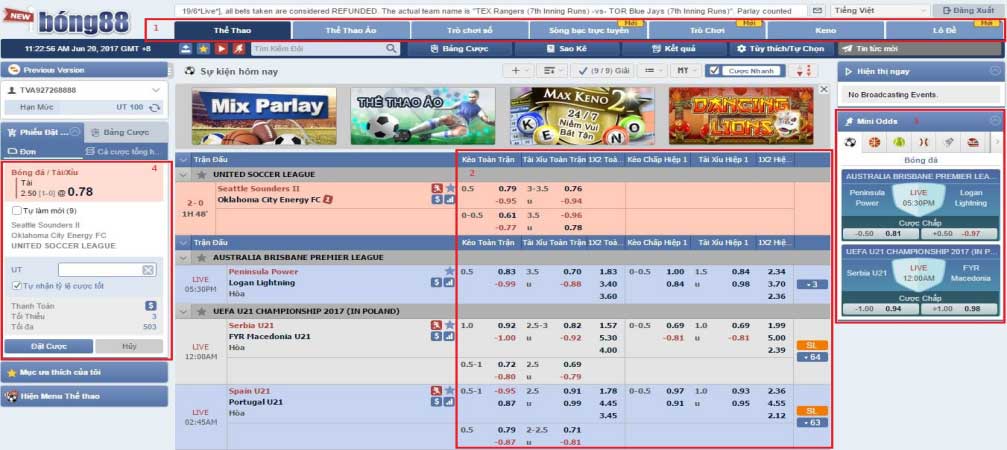
Task: Collapse the Mini Odds panel
Action: pos(995,120)
